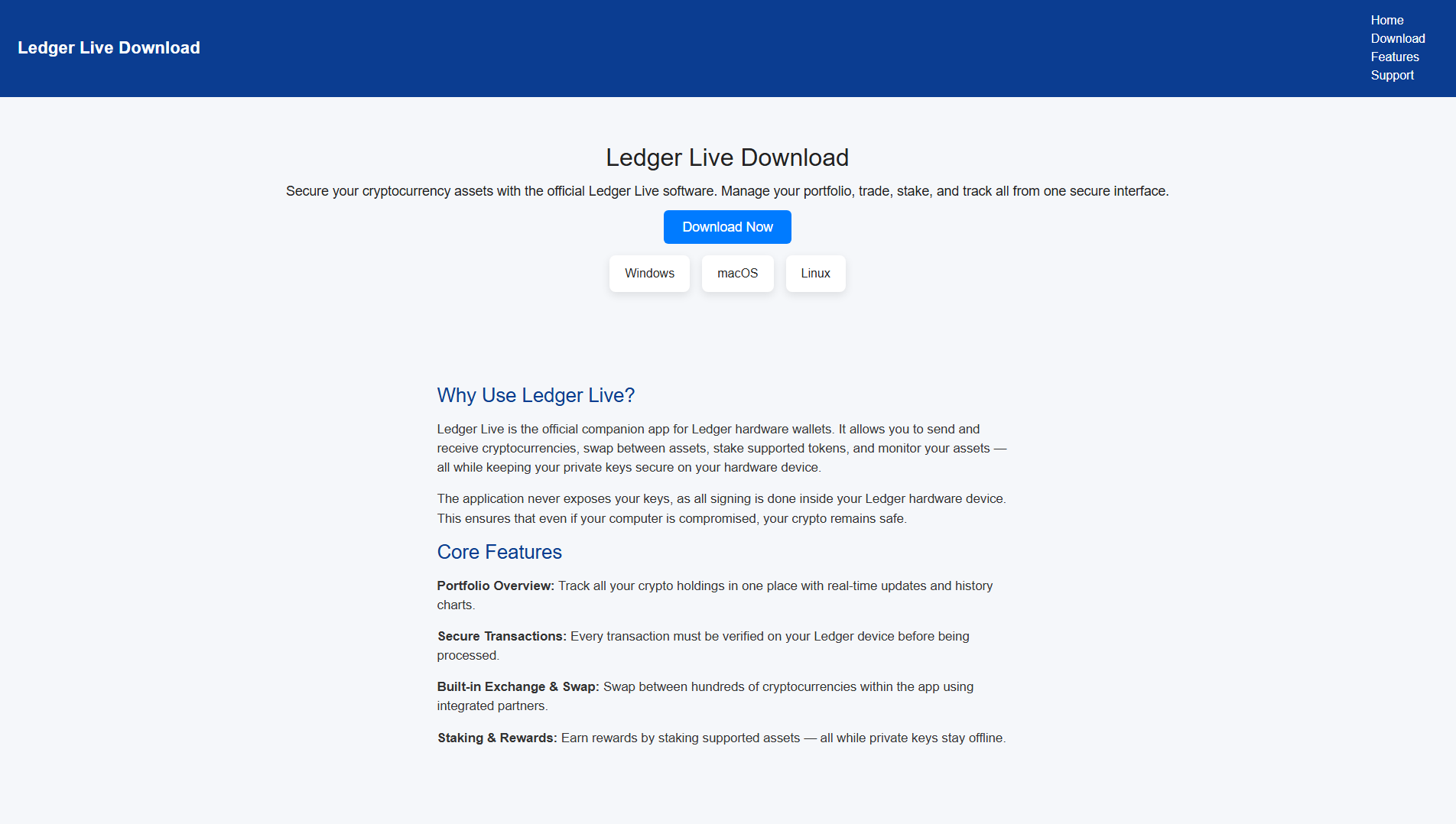This screenshot has height=824, width=1456.
Task: Click the 'Secure your cryptocurrency assets' tagline
Action: pyautogui.click(x=727, y=191)
